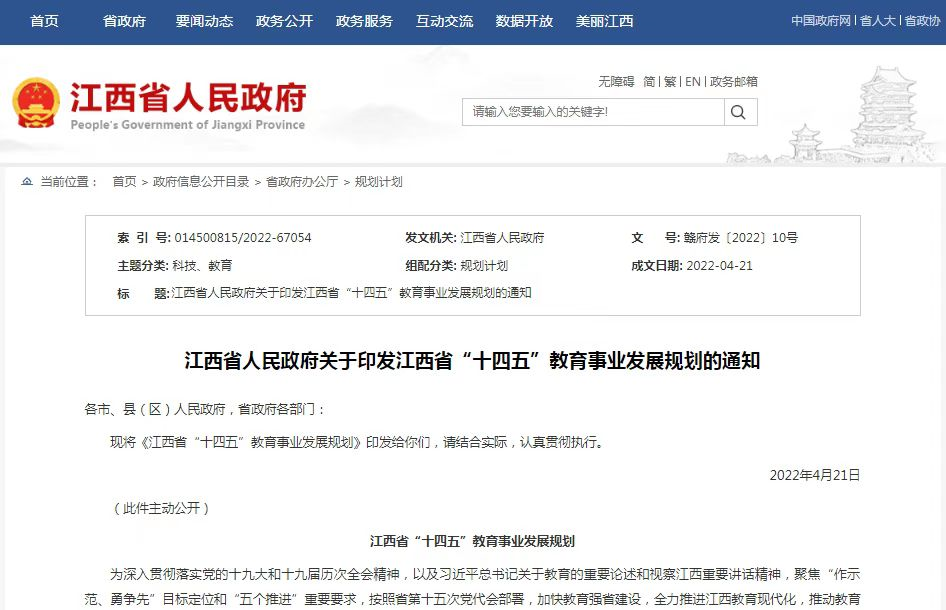Open 政务邮箱 from the header
This screenshot has width=946, height=610.
tap(734, 80)
